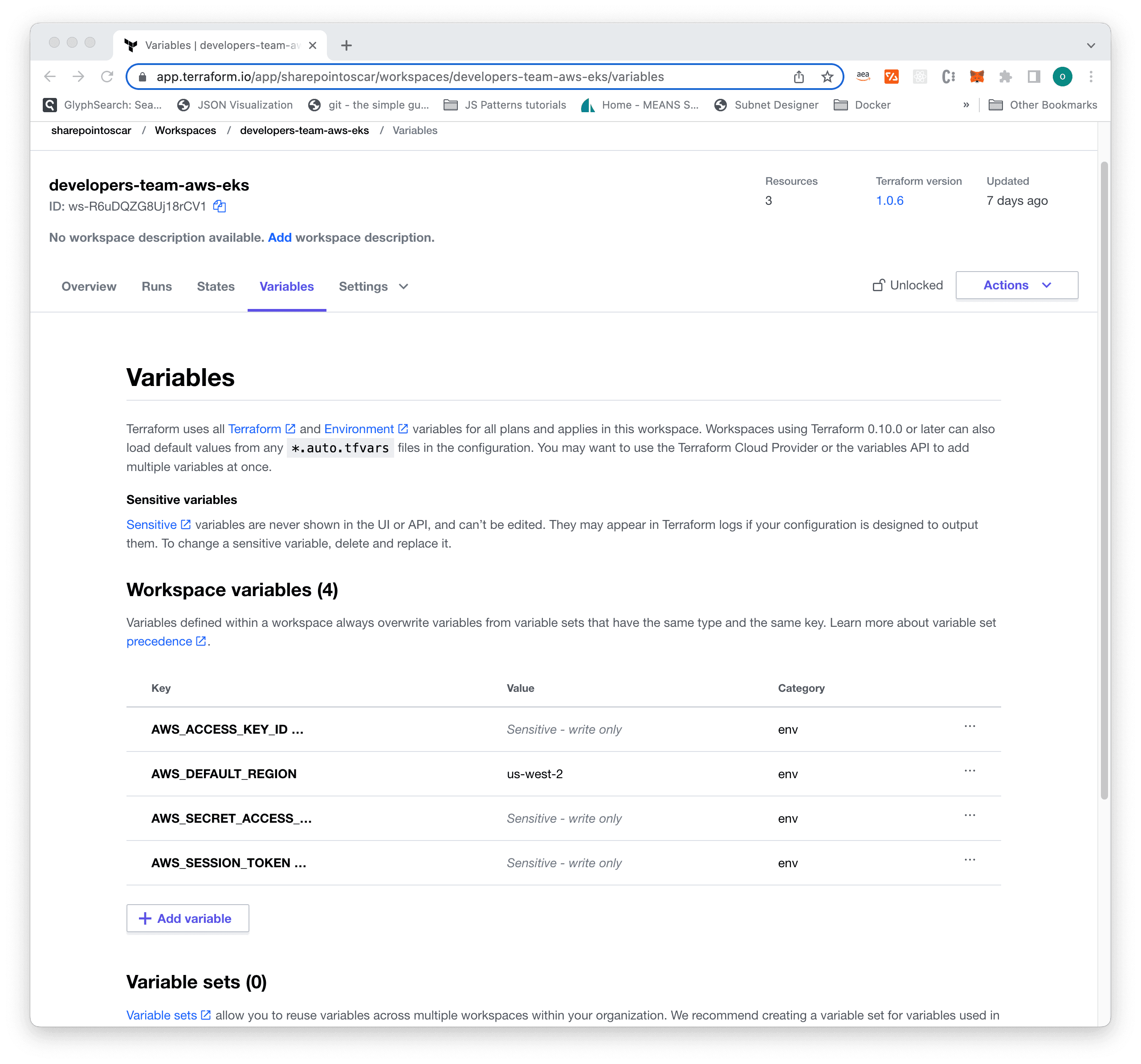The width and height of the screenshot is (1141, 1064).
Task: Switch to the States tab
Action: coord(215,287)
